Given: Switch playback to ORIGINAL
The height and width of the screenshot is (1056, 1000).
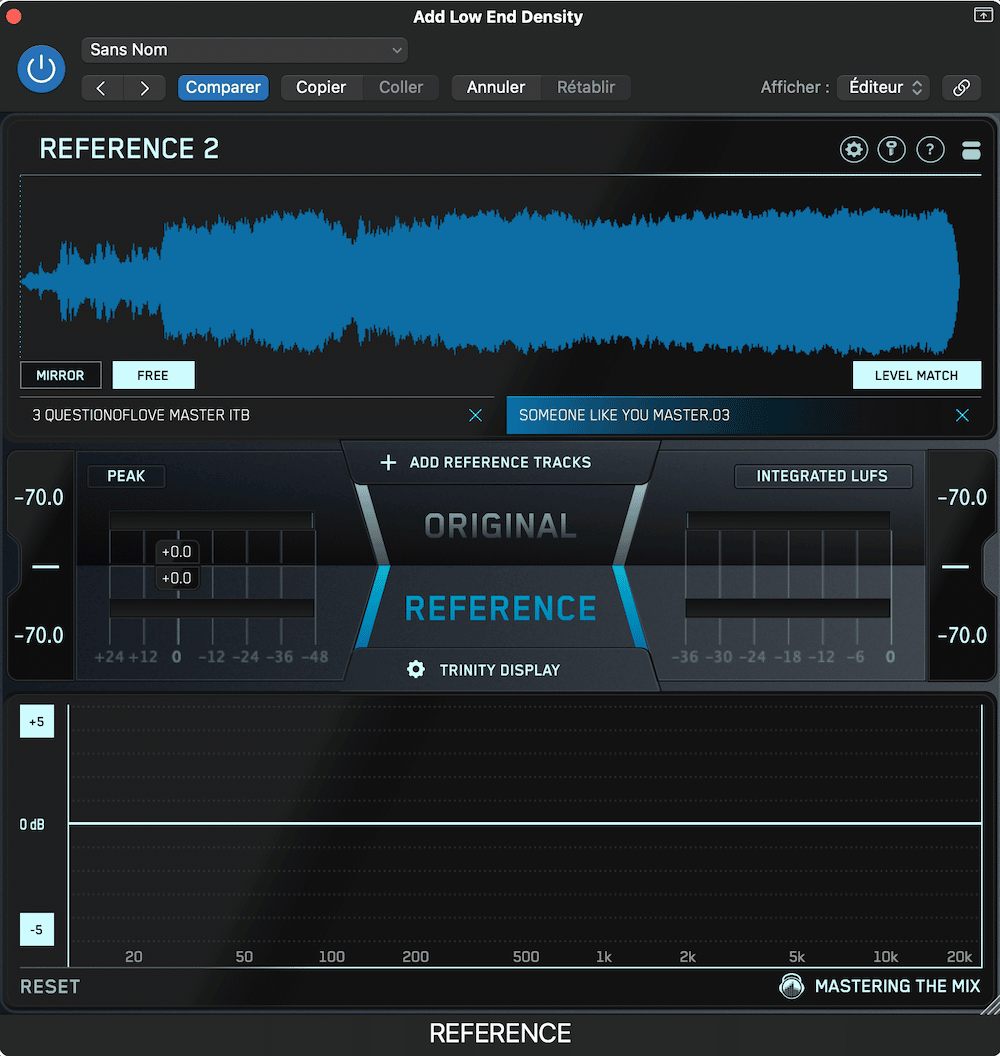Looking at the screenshot, I should coord(500,525).
